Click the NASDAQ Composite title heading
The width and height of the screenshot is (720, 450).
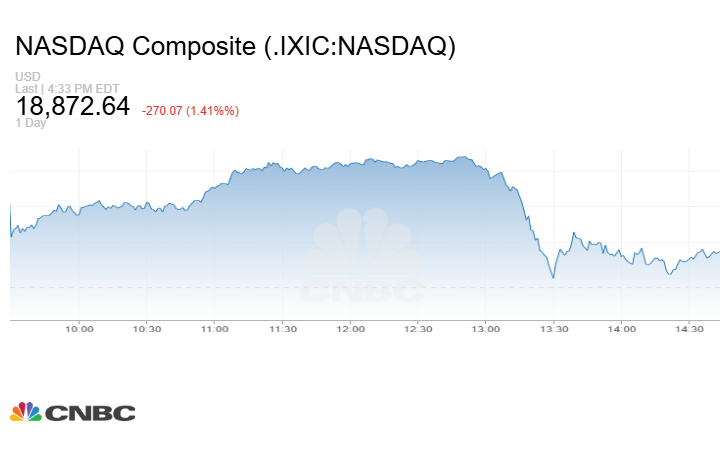coord(236,46)
